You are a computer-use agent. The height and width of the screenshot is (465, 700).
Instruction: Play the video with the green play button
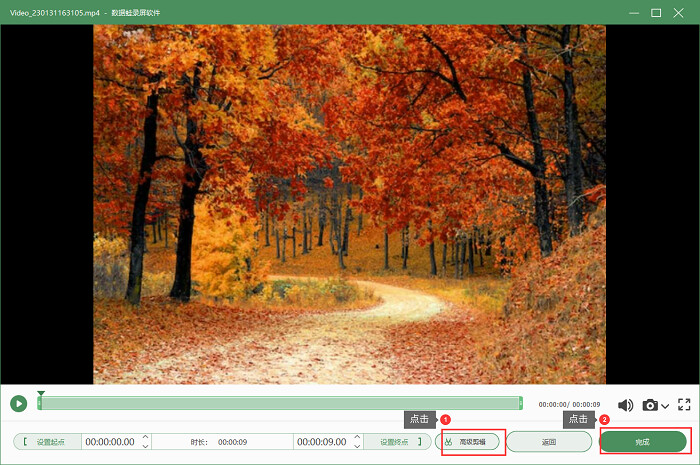pos(19,404)
